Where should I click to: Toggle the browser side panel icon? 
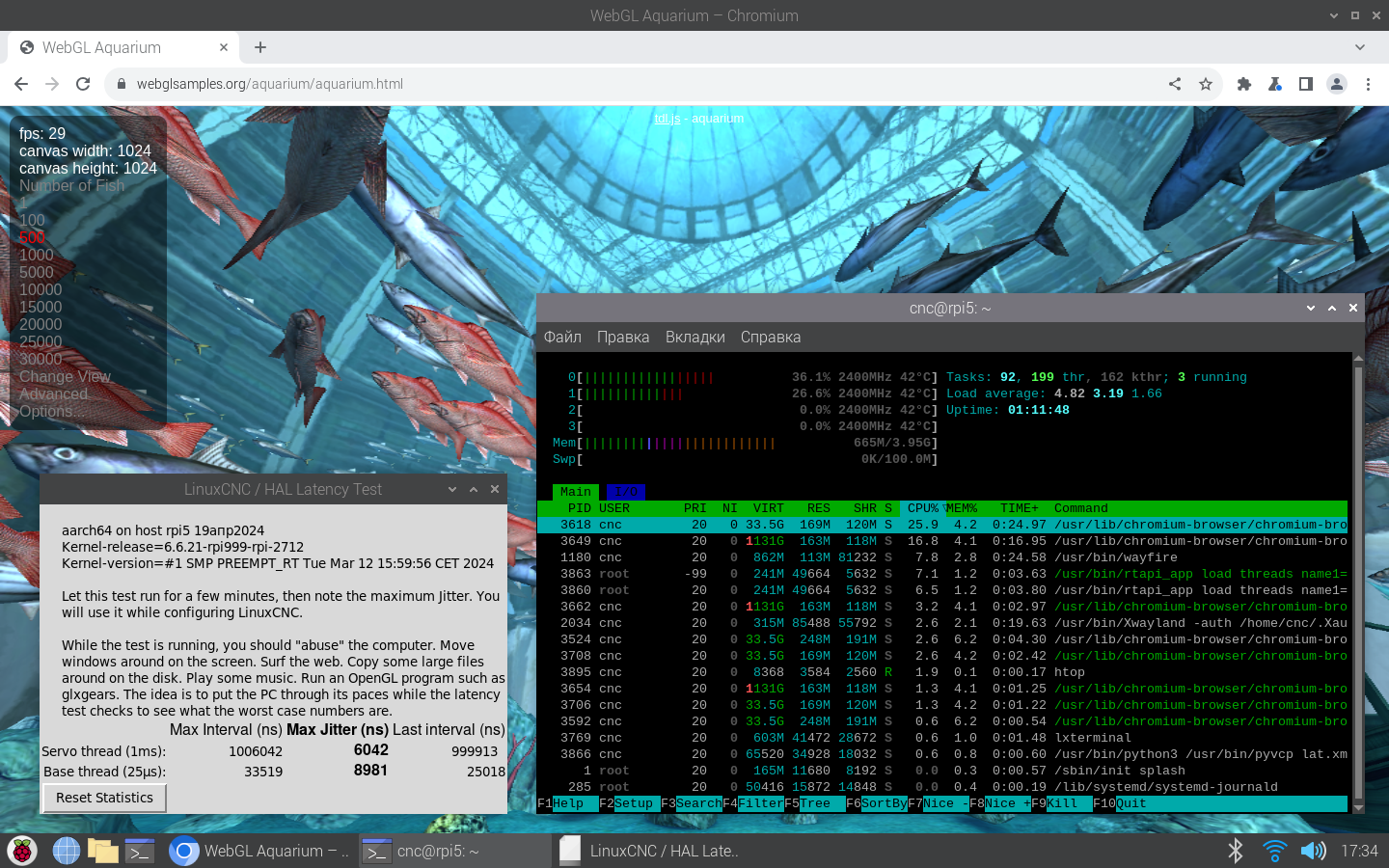1306,84
